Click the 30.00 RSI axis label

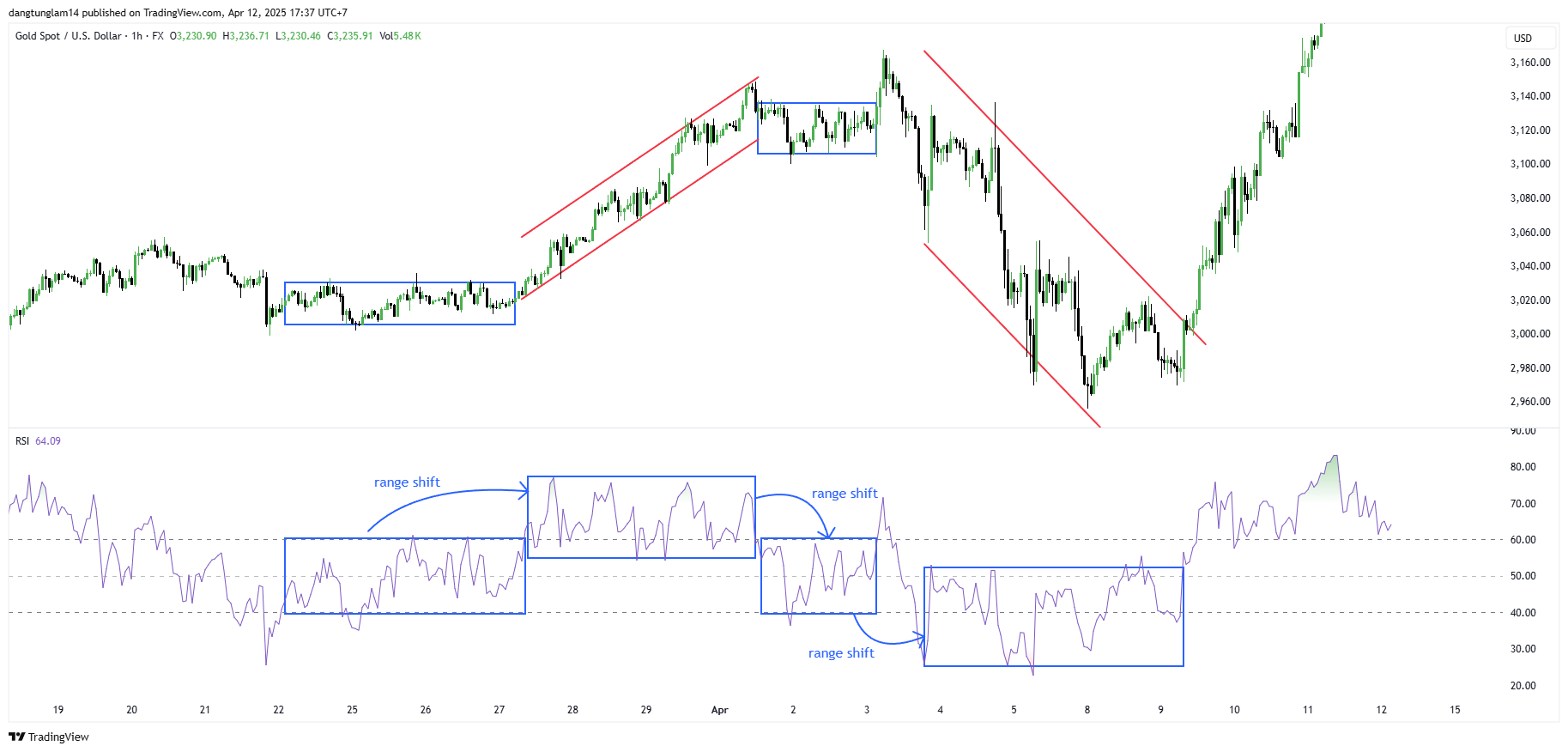tap(1523, 649)
